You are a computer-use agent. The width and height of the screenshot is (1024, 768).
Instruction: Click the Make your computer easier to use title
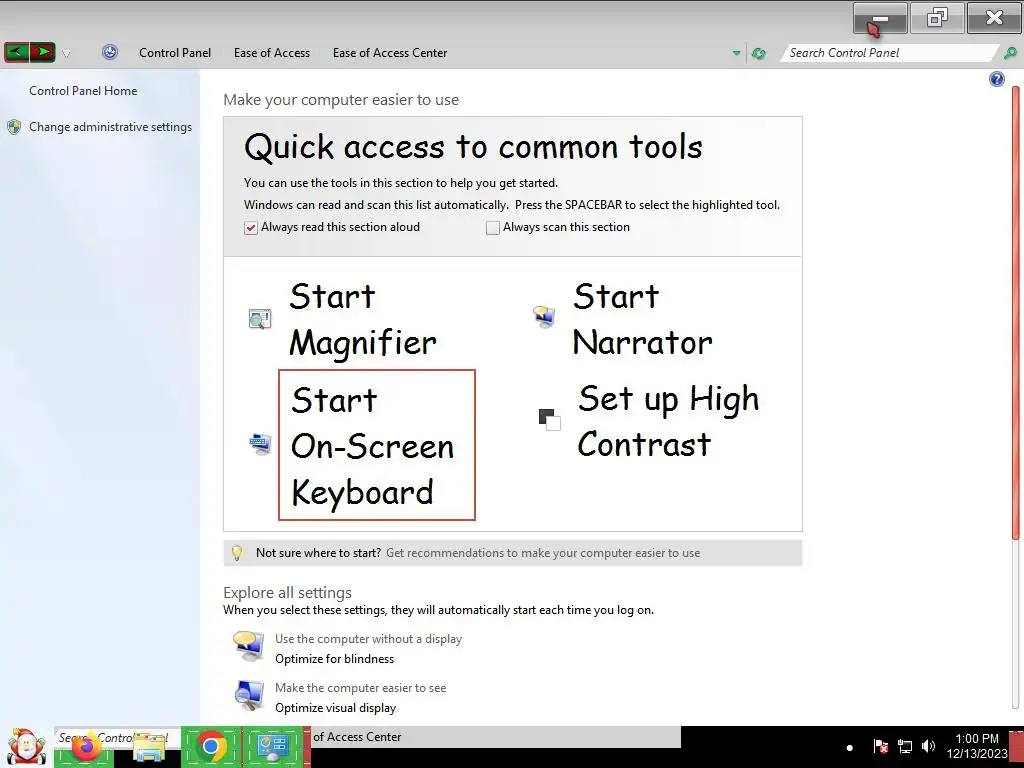pyautogui.click(x=341, y=100)
